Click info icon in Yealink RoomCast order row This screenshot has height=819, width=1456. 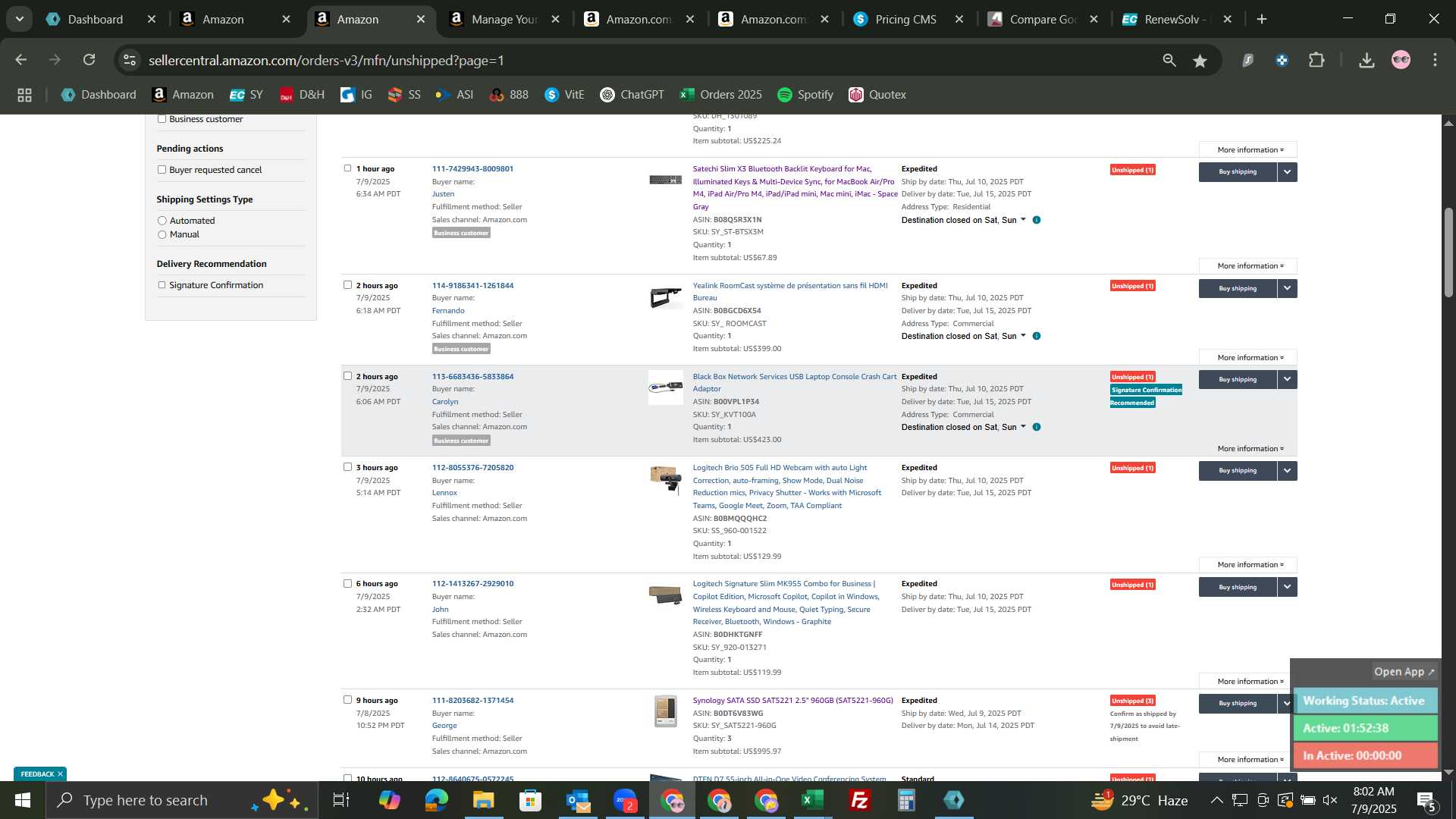pos(1037,336)
